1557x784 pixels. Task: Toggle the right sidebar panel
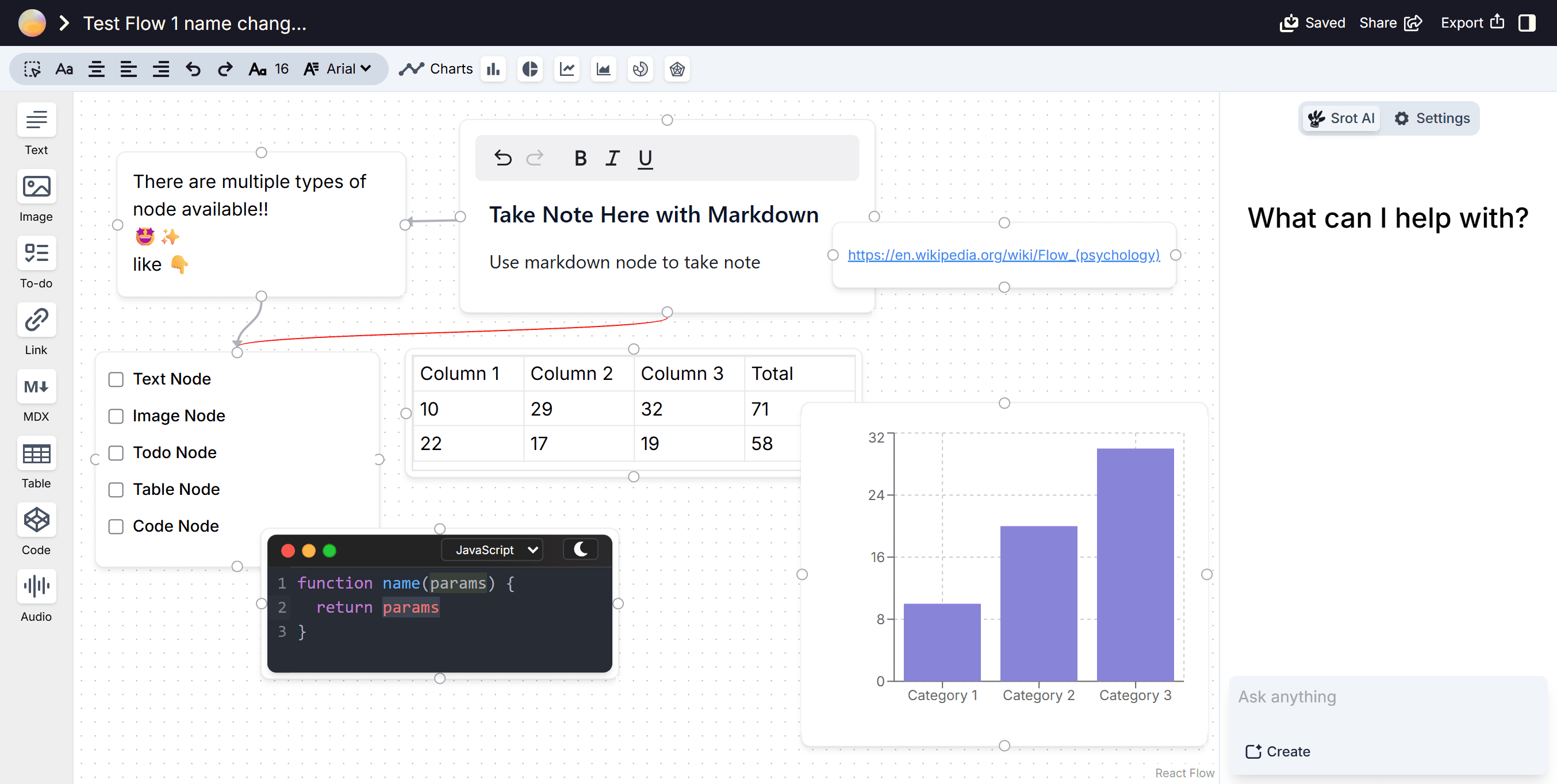click(x=1527, y=23)
